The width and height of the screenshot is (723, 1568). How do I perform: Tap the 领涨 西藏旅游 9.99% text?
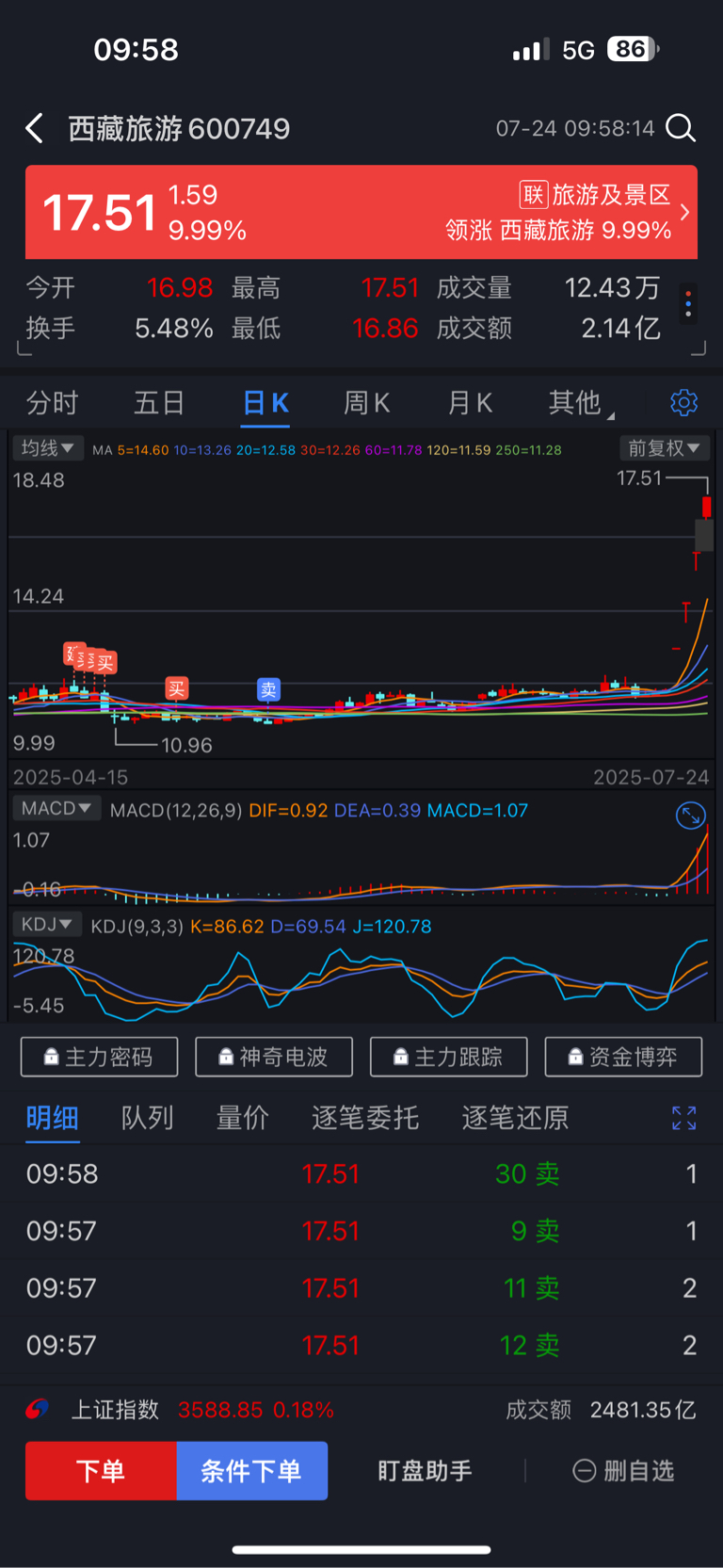pyautogui.click(x=558, y=231)
